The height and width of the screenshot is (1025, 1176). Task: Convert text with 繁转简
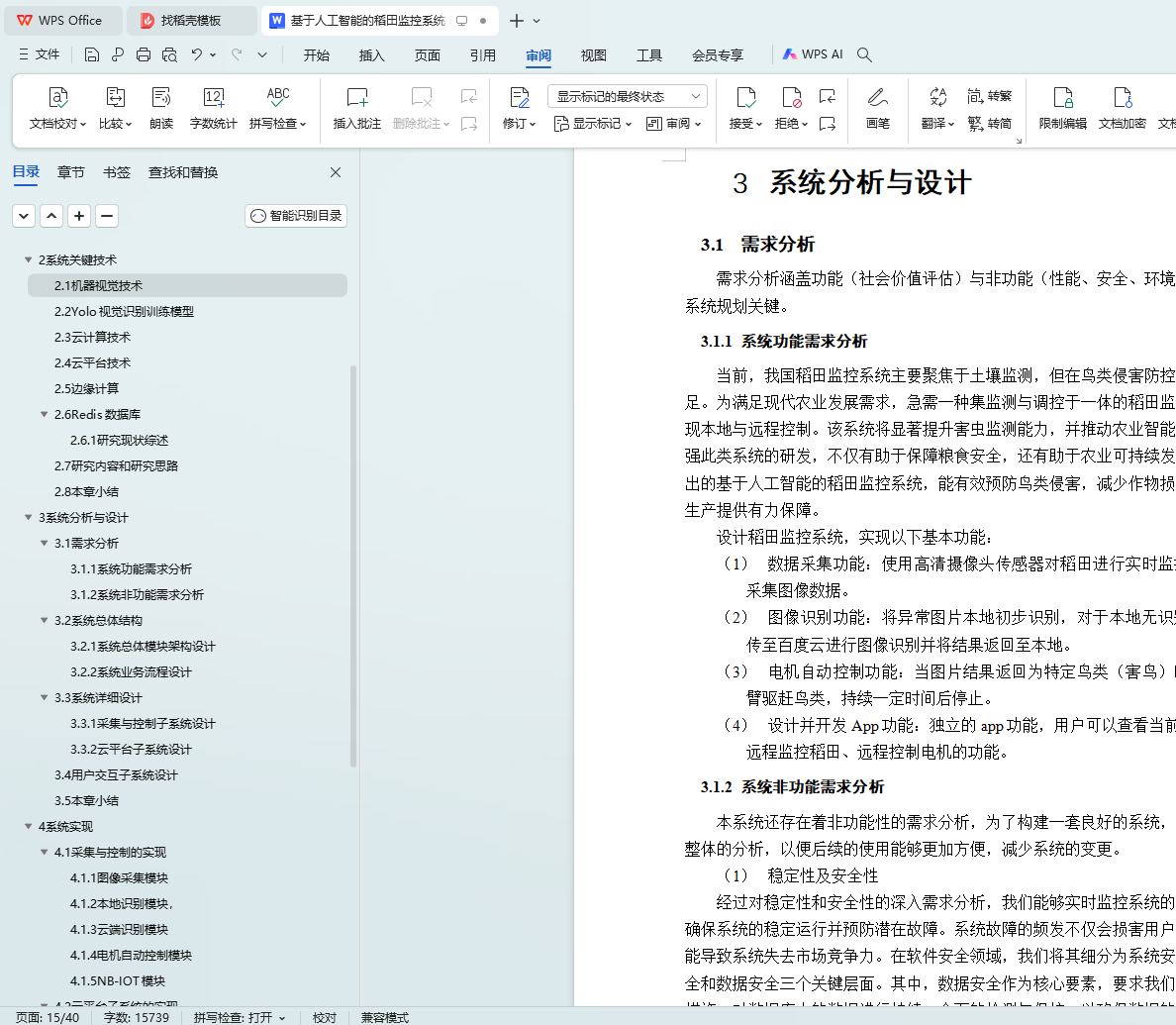(990, 123)
